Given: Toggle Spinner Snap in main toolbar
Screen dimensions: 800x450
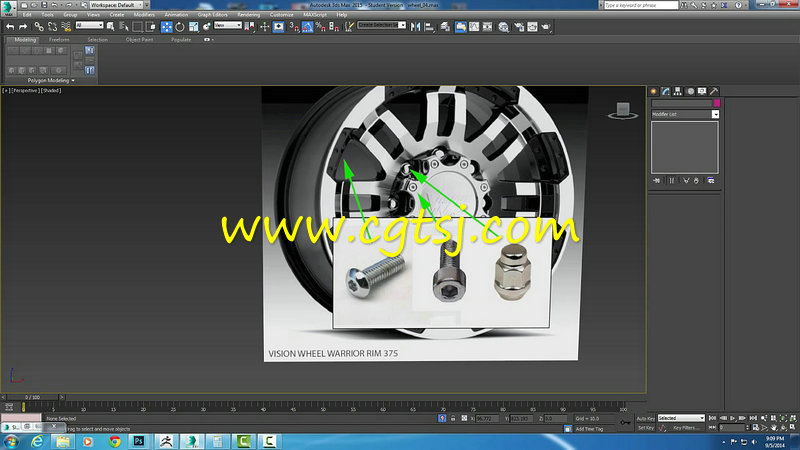Looking at the screenshot, I should click(334, 27).
